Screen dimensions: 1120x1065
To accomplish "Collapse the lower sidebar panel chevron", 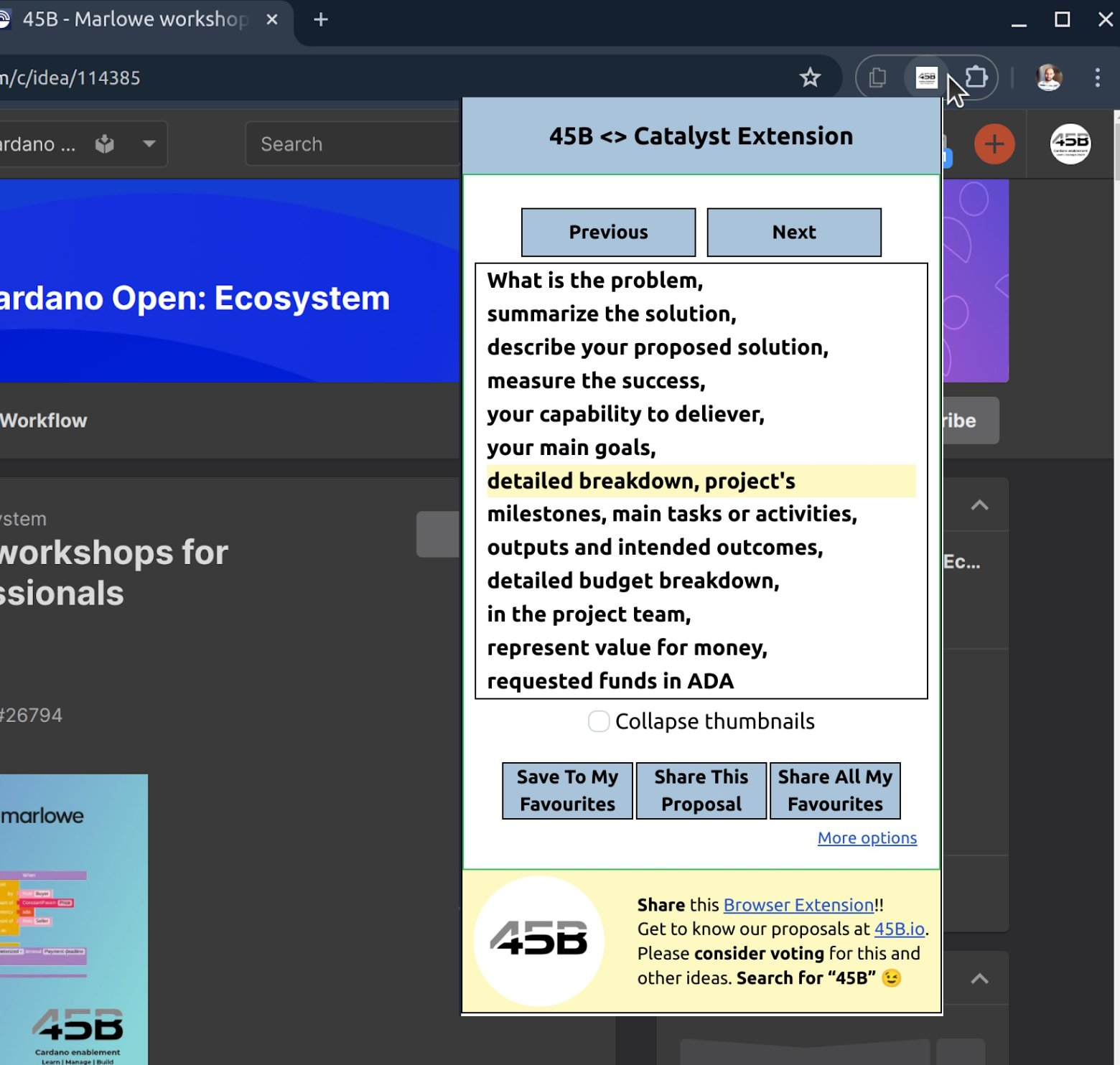I will click(979, 979).
